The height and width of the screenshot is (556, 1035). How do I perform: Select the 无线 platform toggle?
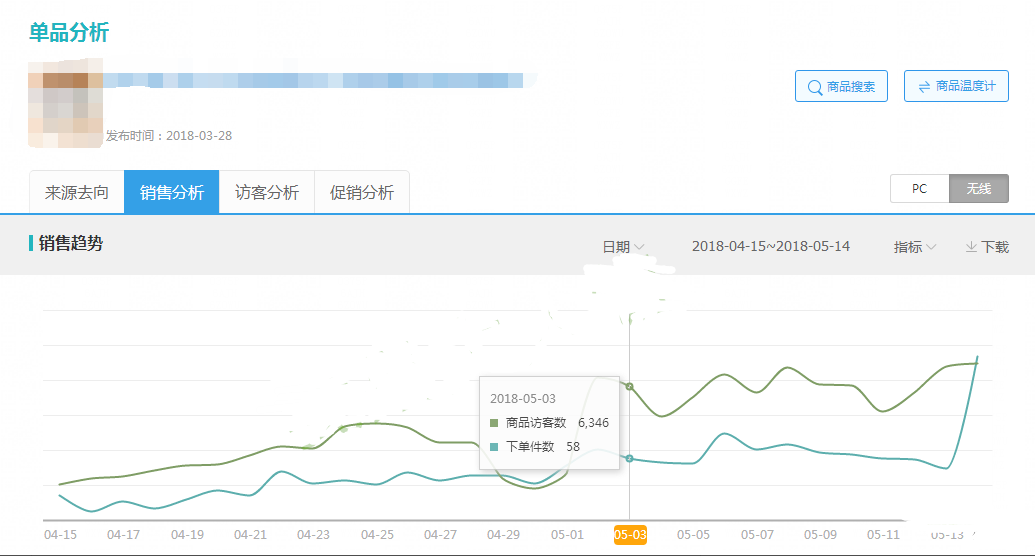point(978,188)
